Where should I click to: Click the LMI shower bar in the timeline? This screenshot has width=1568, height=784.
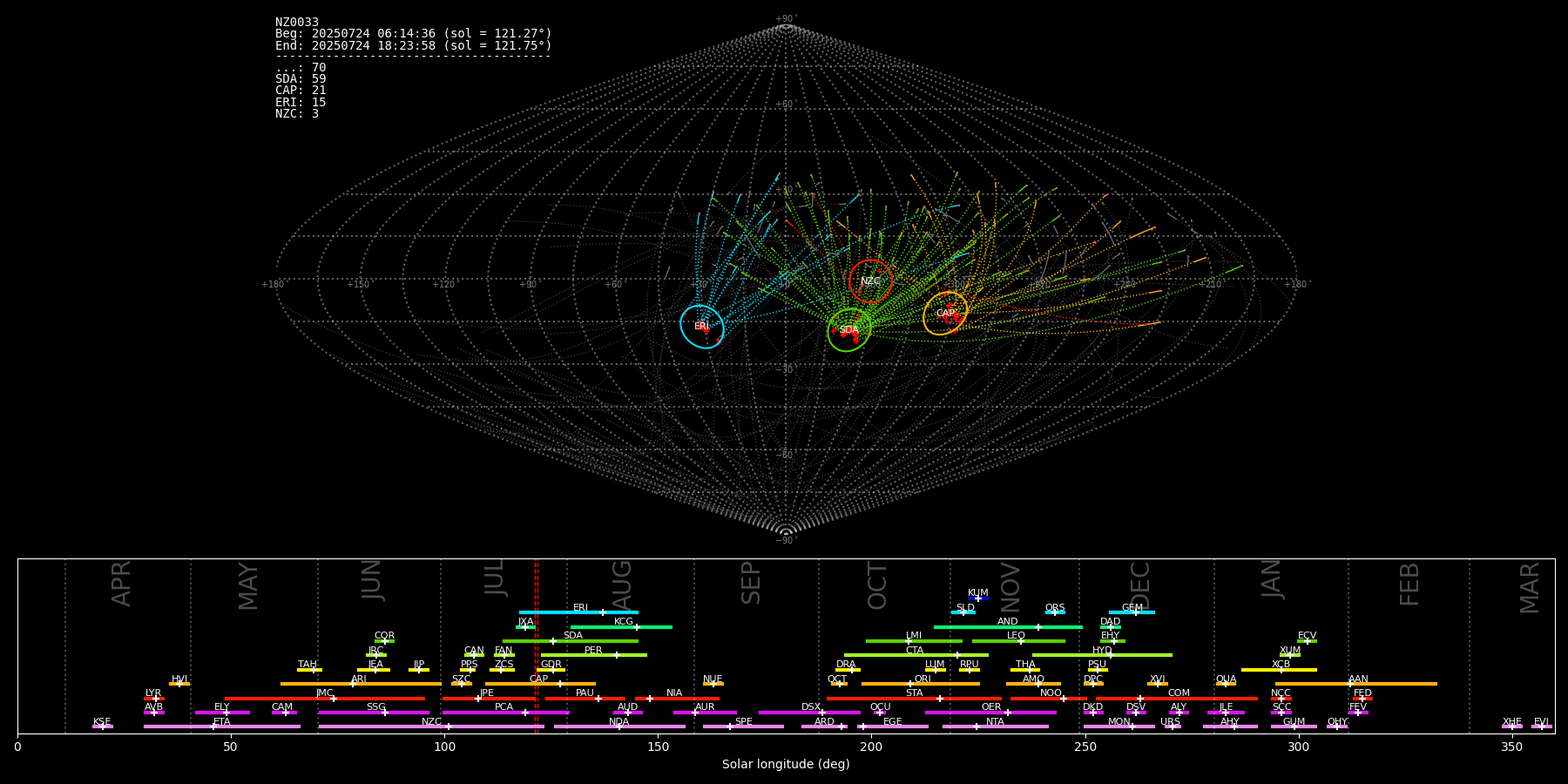[914, 641]
